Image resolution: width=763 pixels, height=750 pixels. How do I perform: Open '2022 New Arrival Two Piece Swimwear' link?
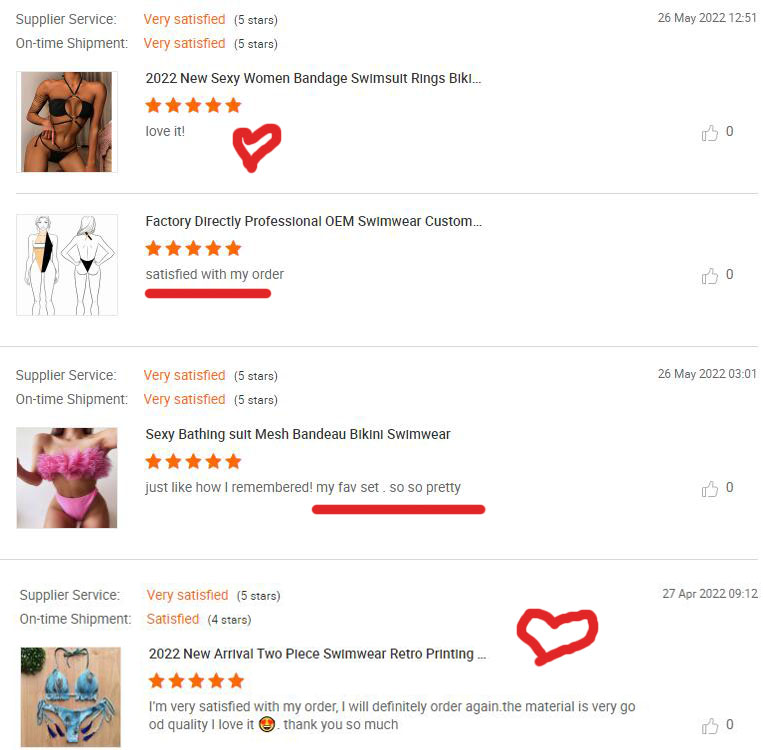tap(317, 654)
